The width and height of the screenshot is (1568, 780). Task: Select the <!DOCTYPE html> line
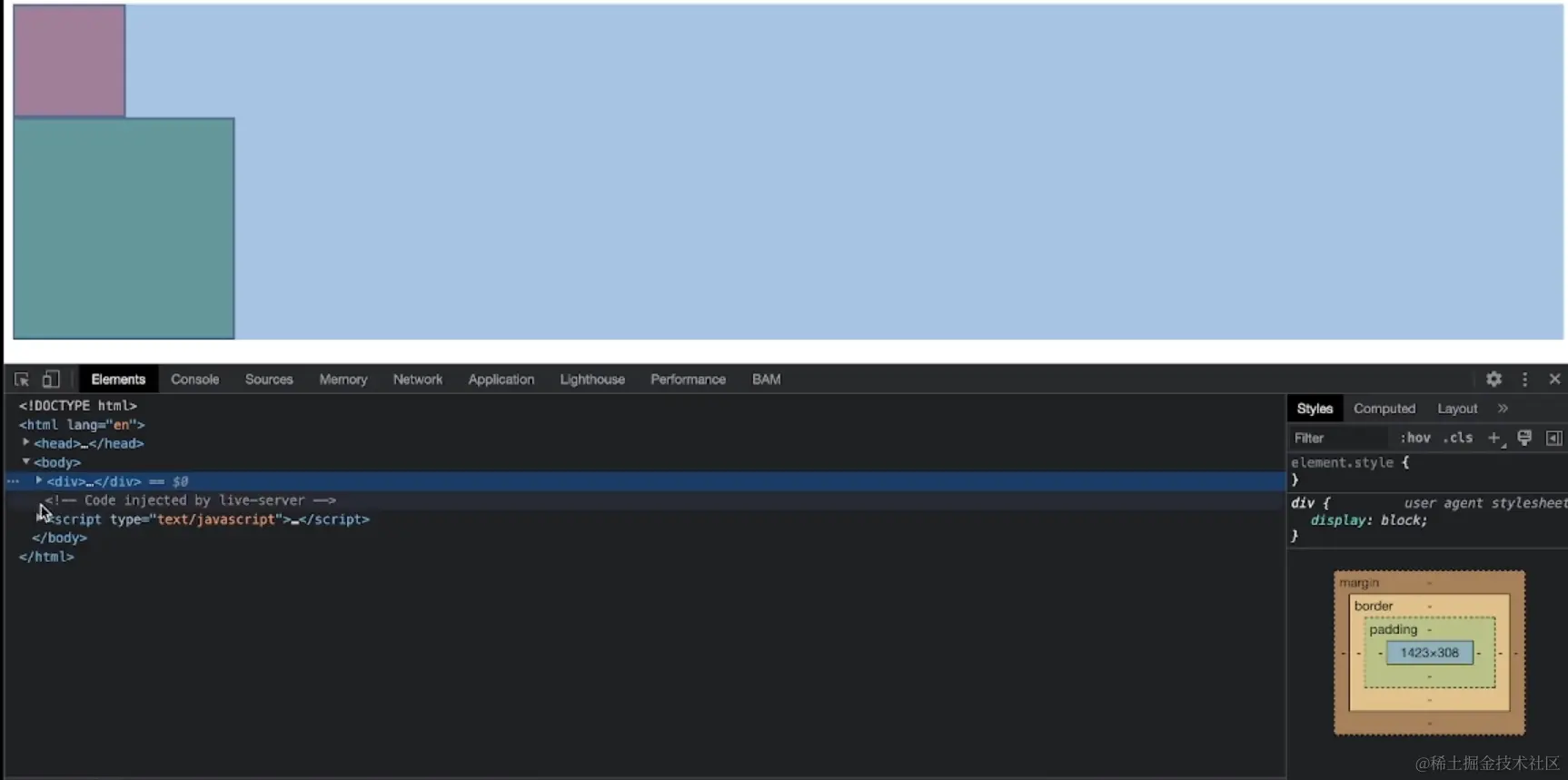78,406
